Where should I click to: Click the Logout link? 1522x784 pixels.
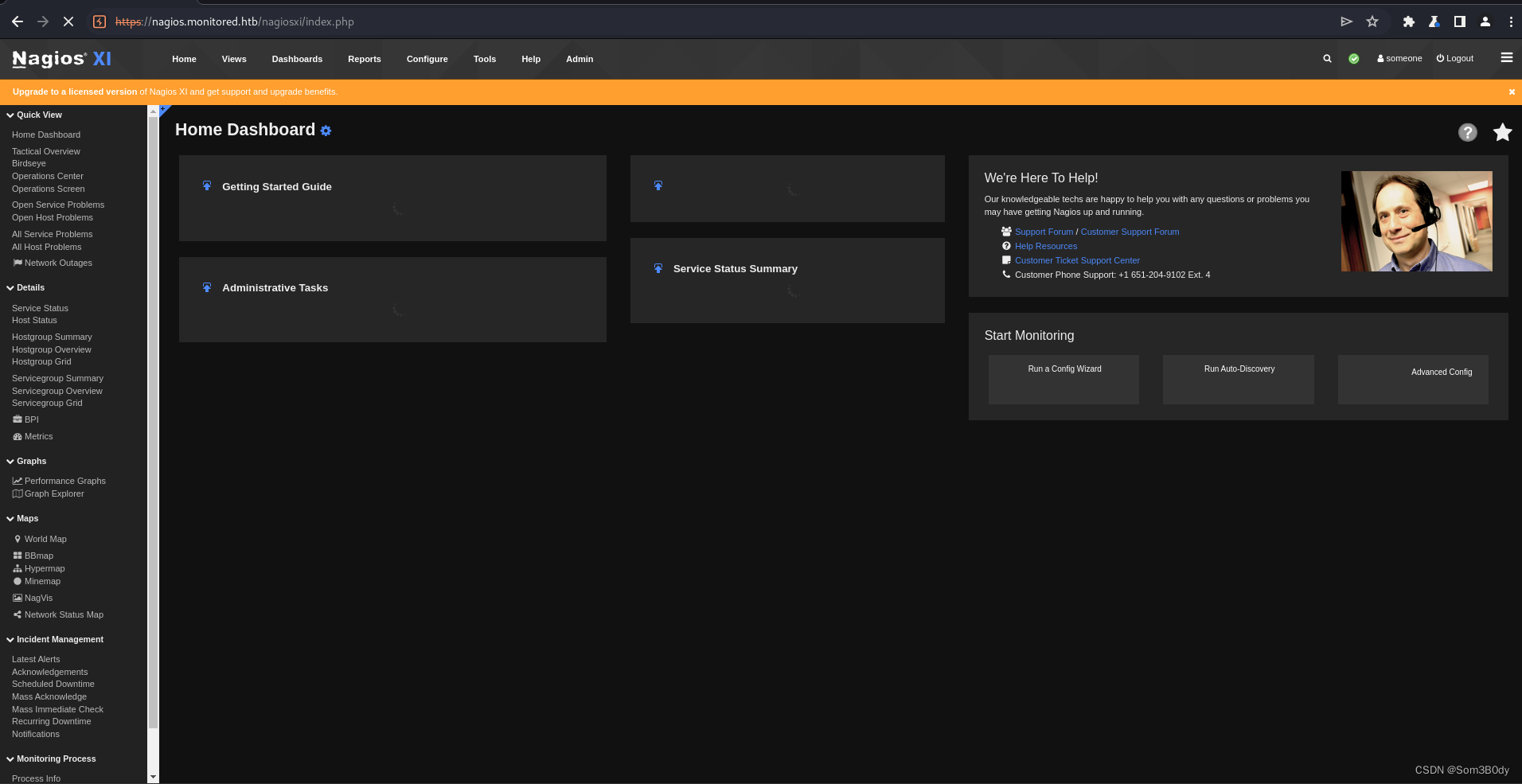tap(1454, 58)
